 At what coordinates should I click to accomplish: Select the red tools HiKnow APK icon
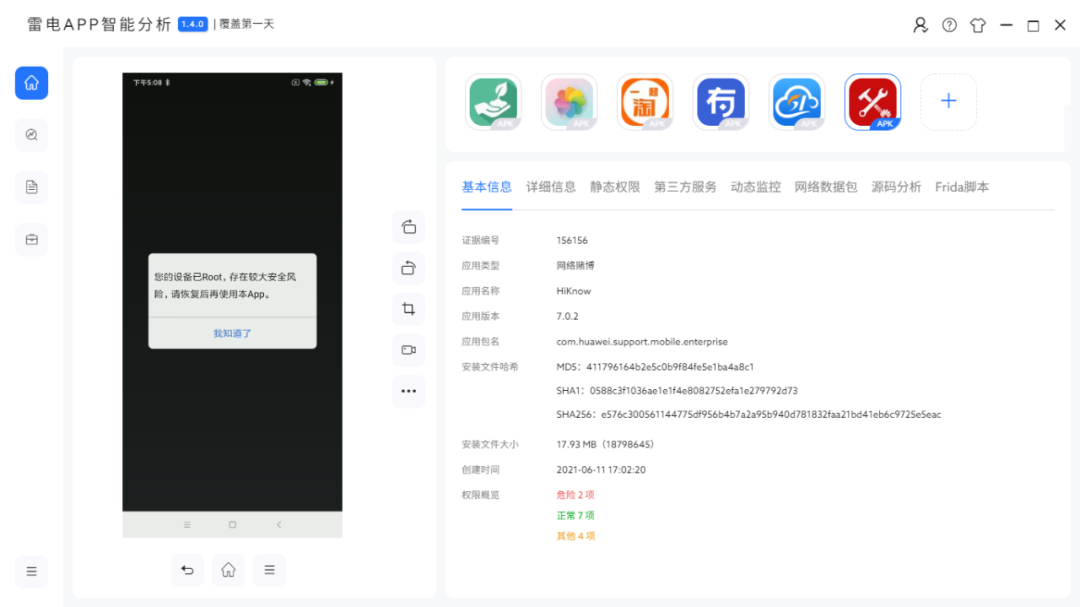click(x=872, y=102)
